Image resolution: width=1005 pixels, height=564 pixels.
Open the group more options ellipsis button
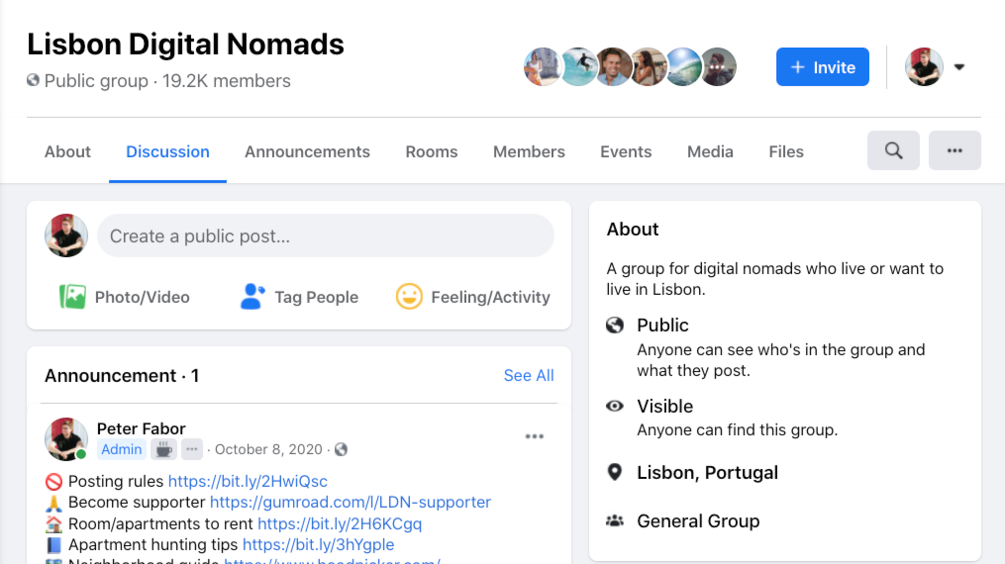coord(954,151)
